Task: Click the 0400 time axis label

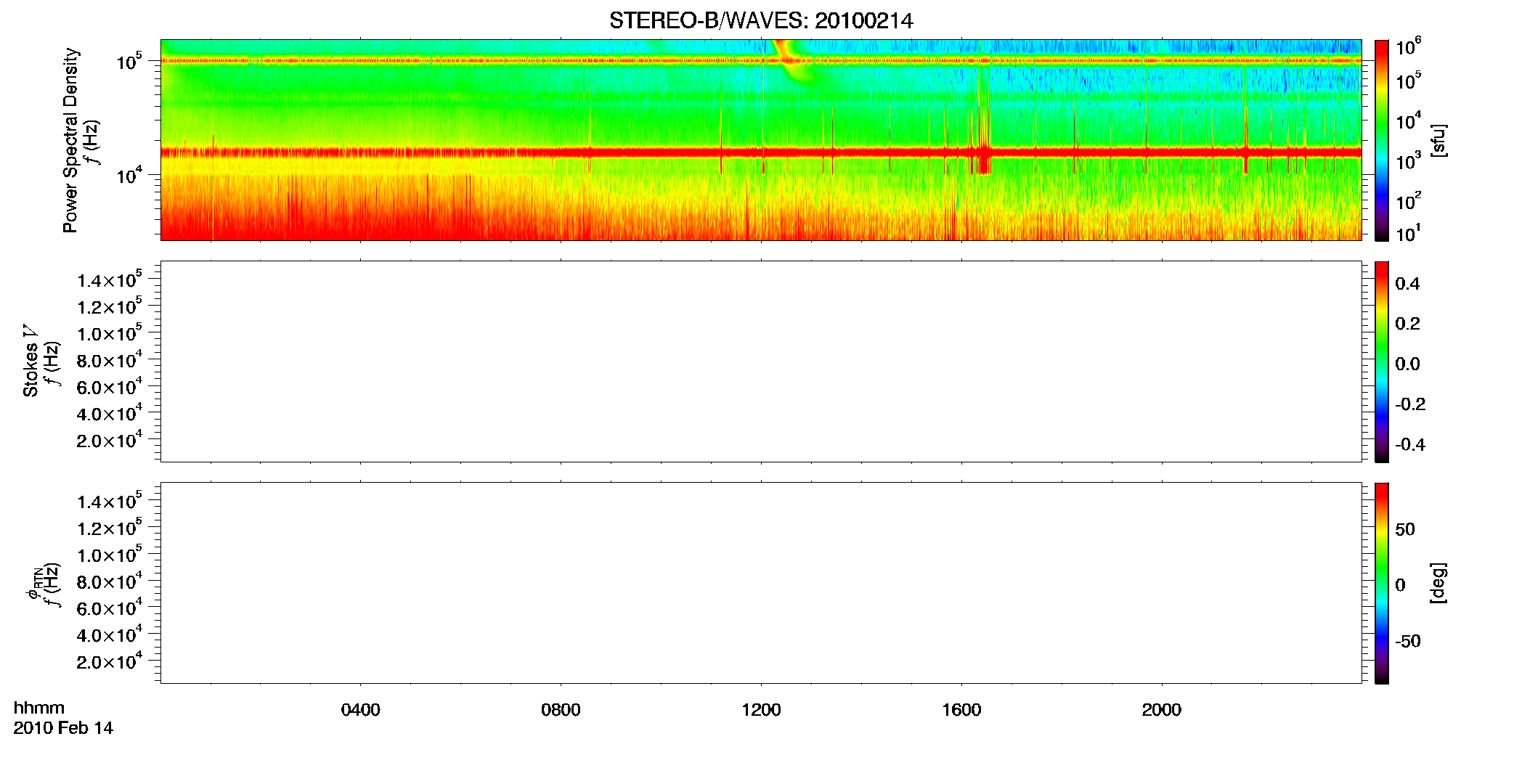Action: click(361, 710)
